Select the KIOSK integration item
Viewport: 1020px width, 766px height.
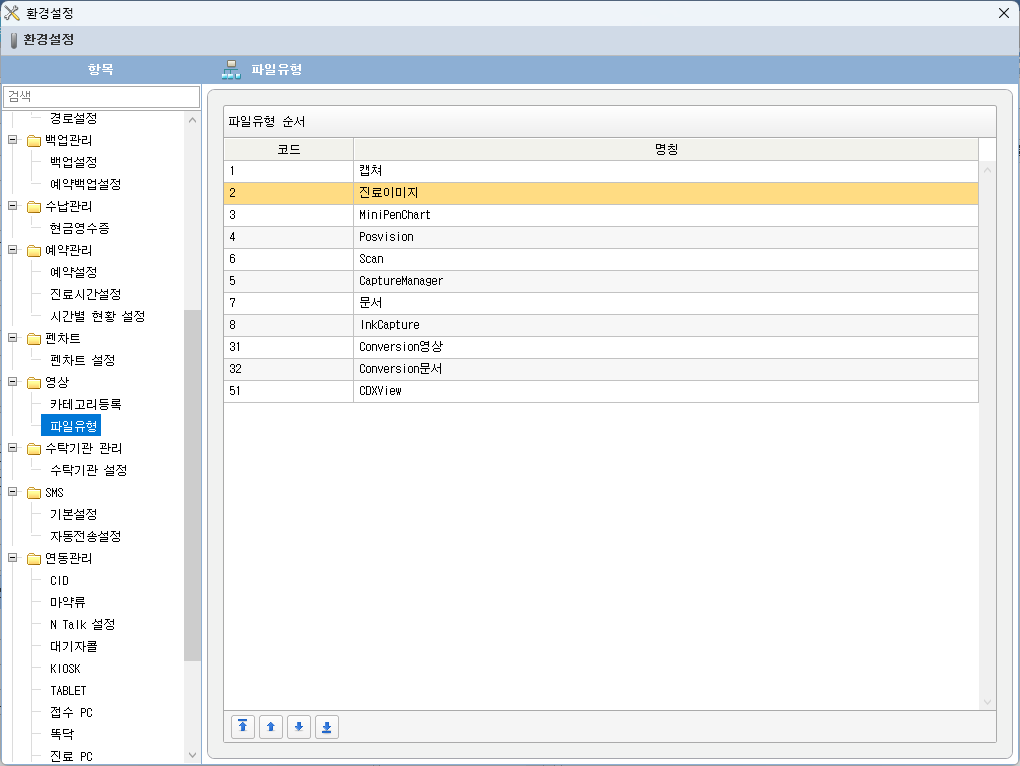65,669
